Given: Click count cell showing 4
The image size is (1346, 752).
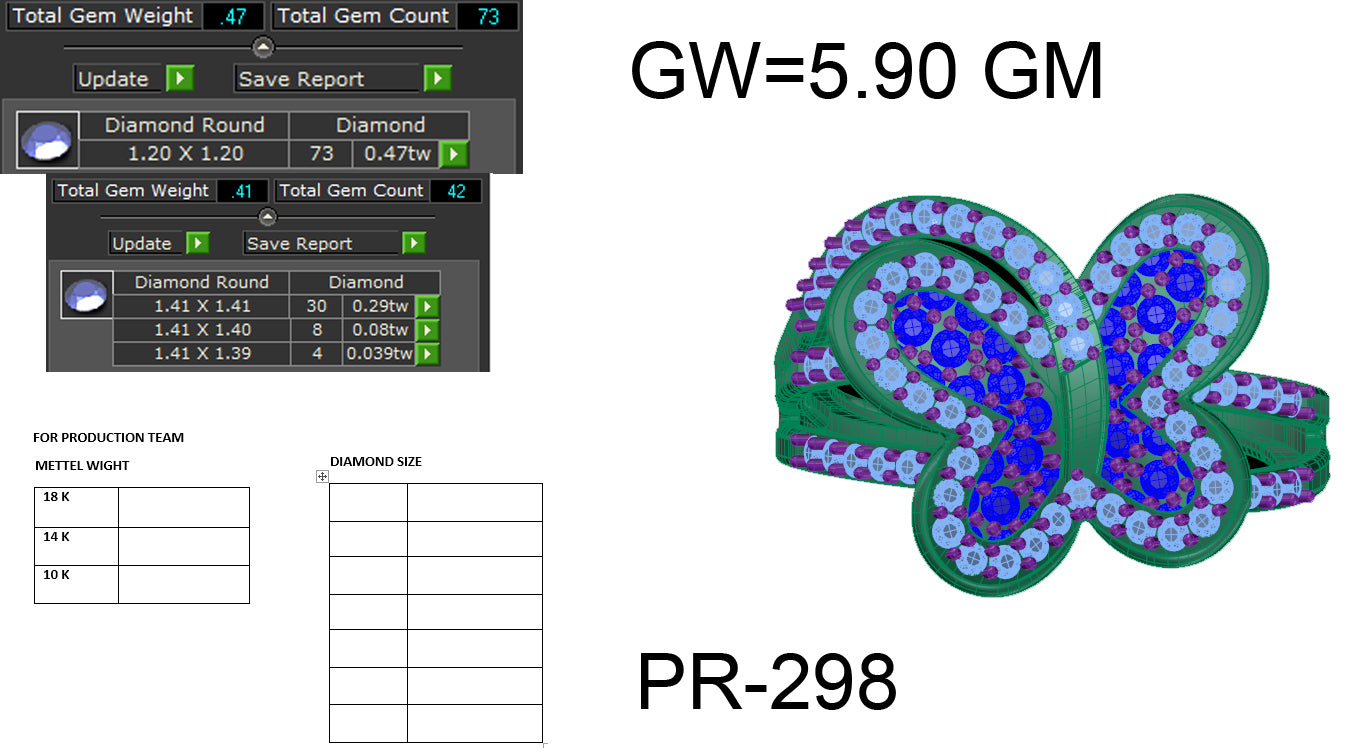Looking at the screenshot, I should point(317,354).
